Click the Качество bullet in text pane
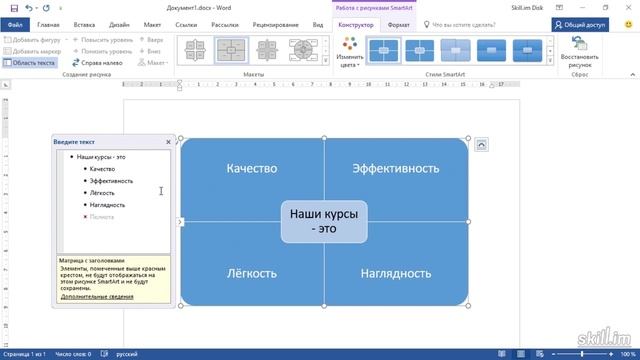640x360 pixels. coord(102,169)
